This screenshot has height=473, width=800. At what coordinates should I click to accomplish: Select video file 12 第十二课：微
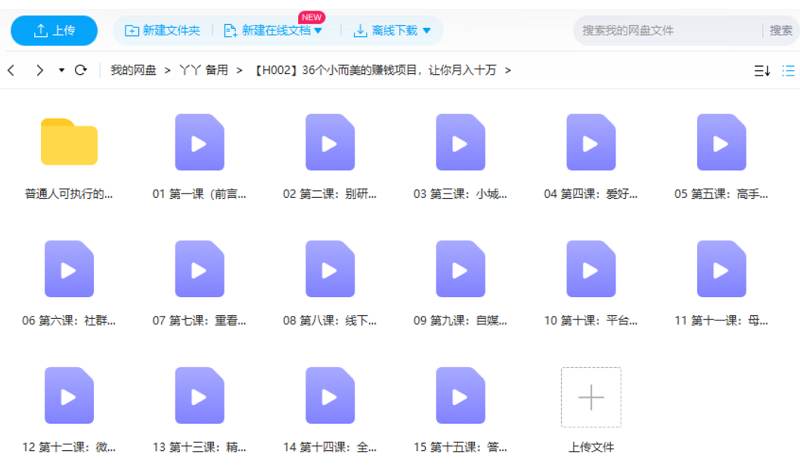(x=69, y=396)
